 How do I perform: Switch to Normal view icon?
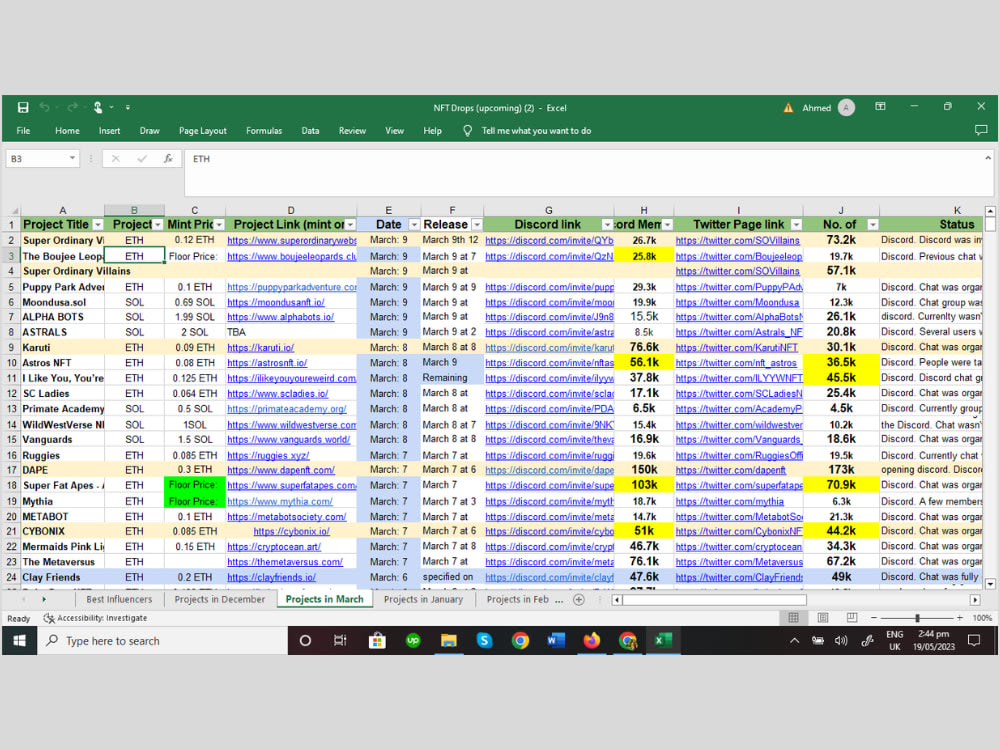point(793,617)
